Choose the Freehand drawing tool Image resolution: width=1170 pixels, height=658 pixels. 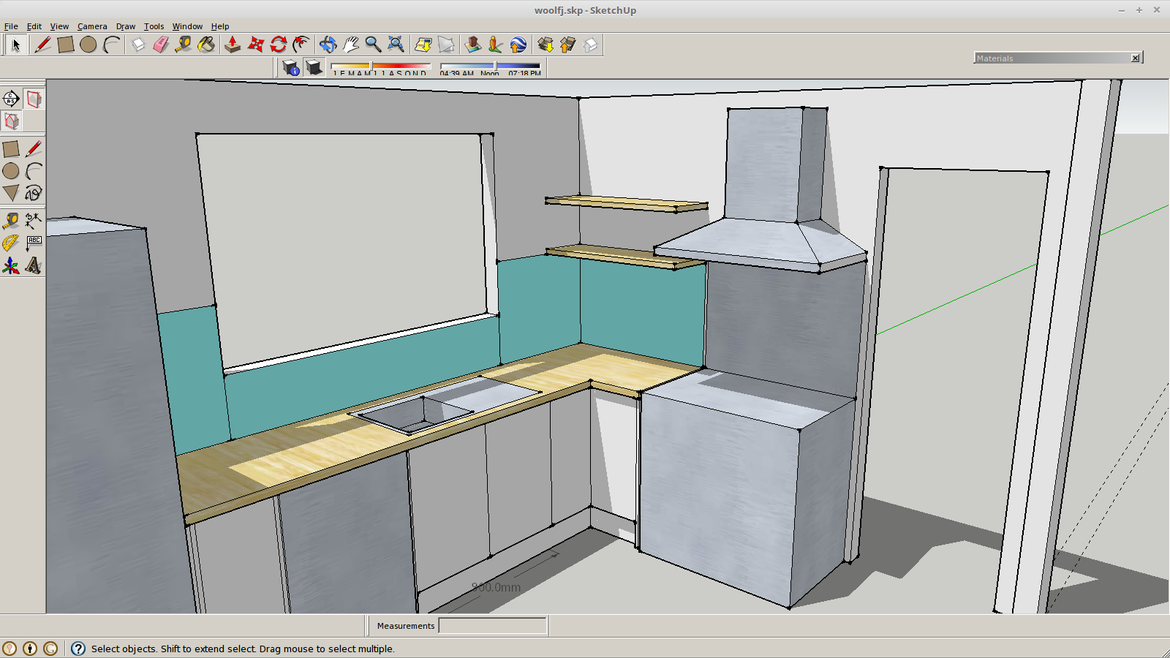[33, 193]
